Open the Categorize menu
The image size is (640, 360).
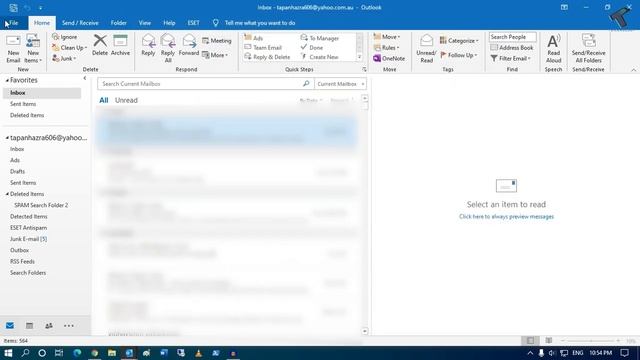click(x=459, y=41)
